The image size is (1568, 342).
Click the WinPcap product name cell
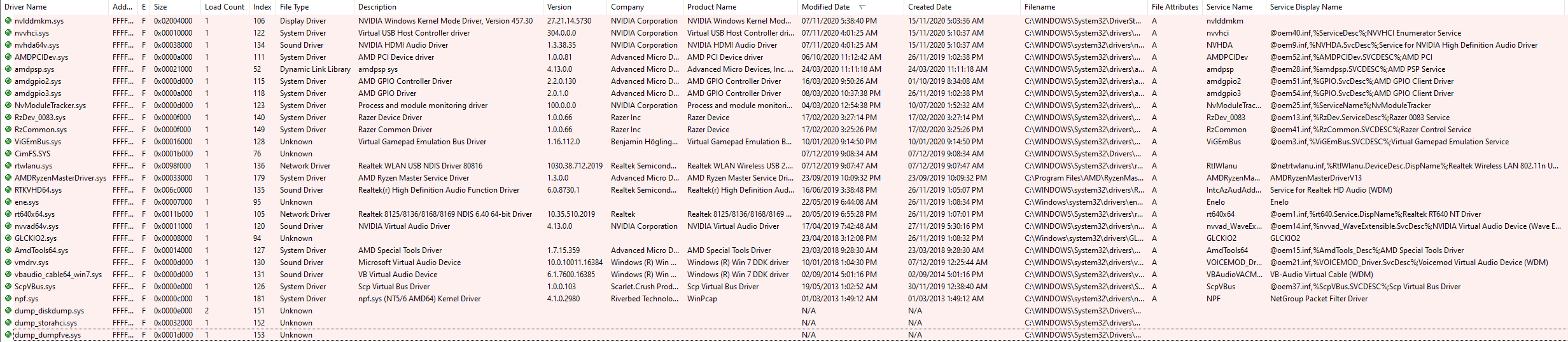tap(702, 299)
